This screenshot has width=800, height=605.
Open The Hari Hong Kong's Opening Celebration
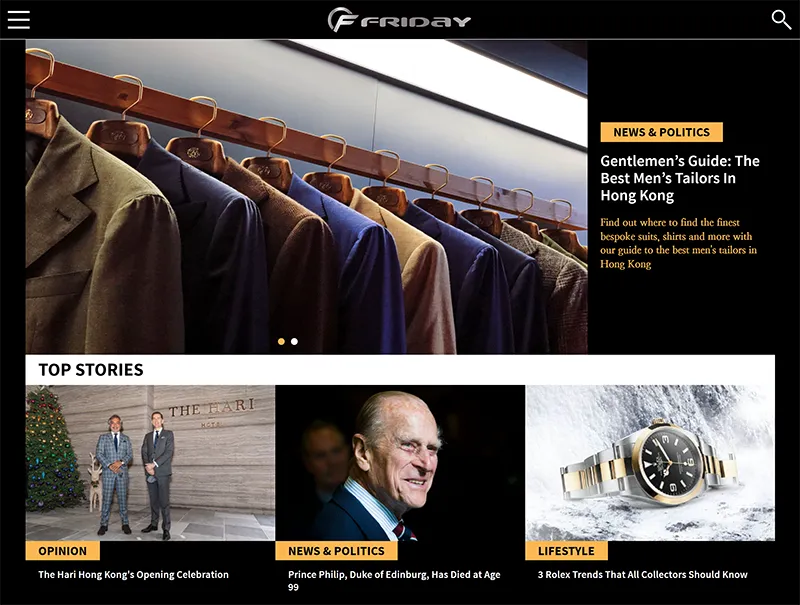click(x=133, y=574)
